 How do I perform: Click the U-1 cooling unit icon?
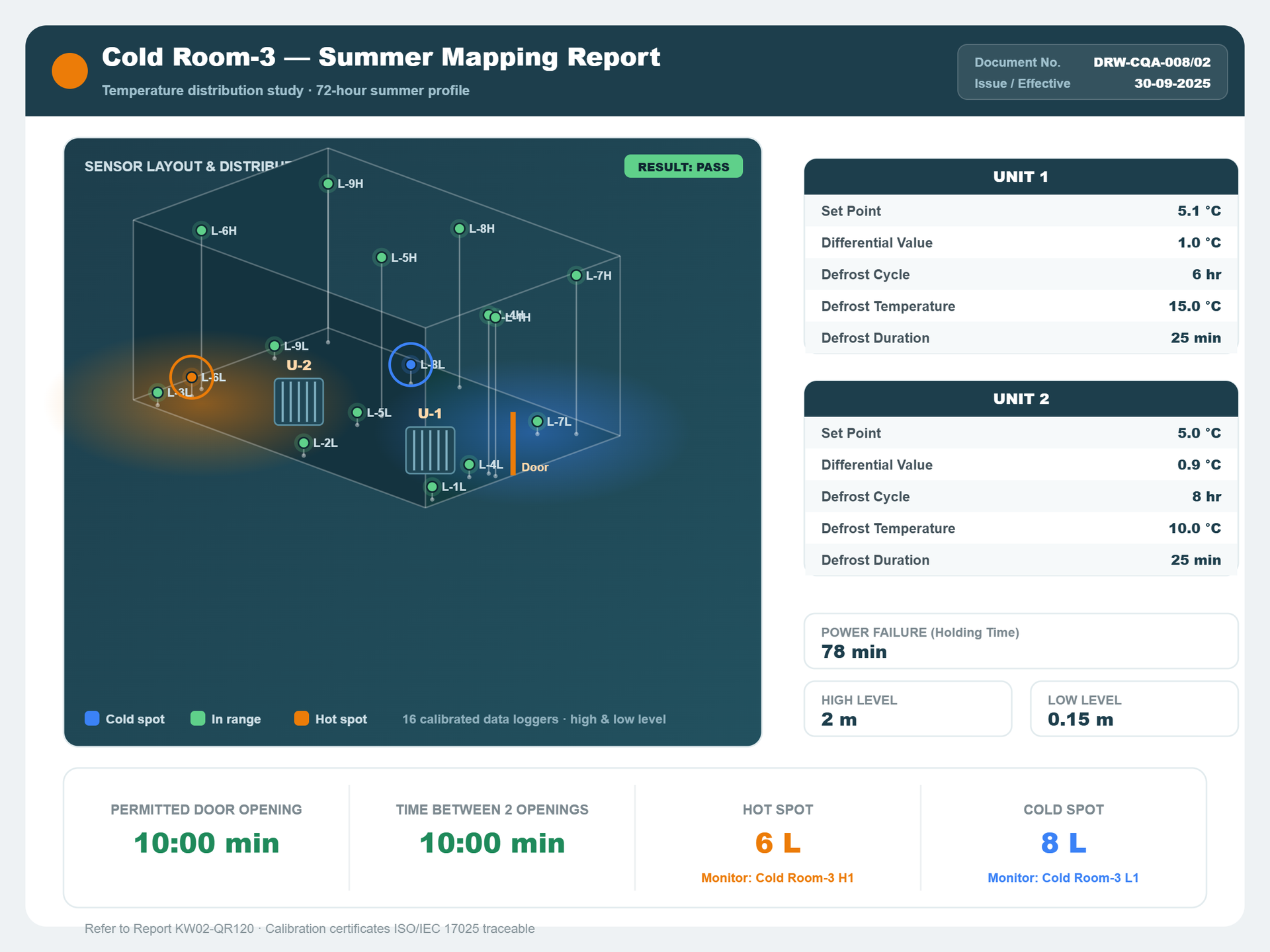[x=430, y=450]
